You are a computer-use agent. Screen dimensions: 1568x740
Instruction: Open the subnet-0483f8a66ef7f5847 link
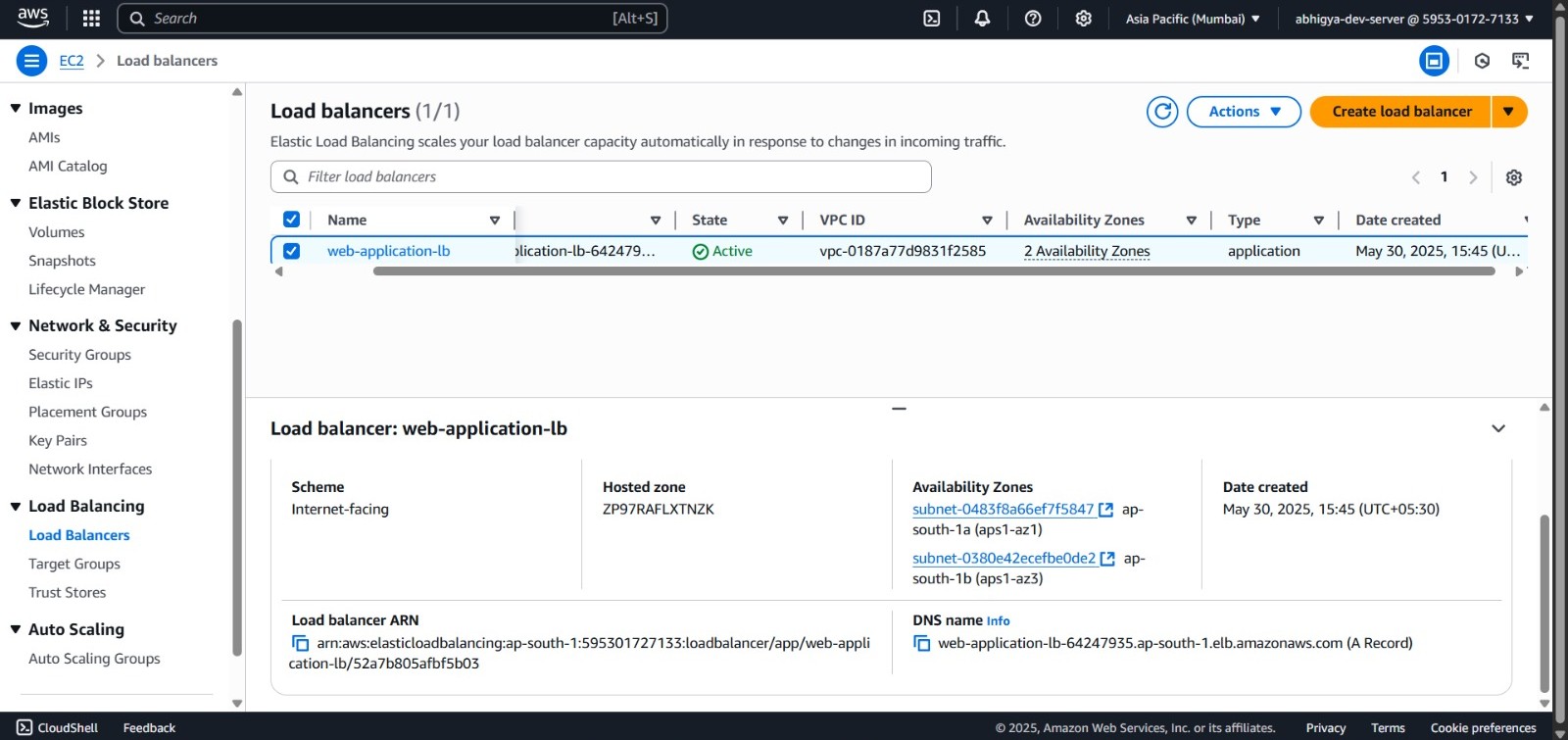(1003, 510)
